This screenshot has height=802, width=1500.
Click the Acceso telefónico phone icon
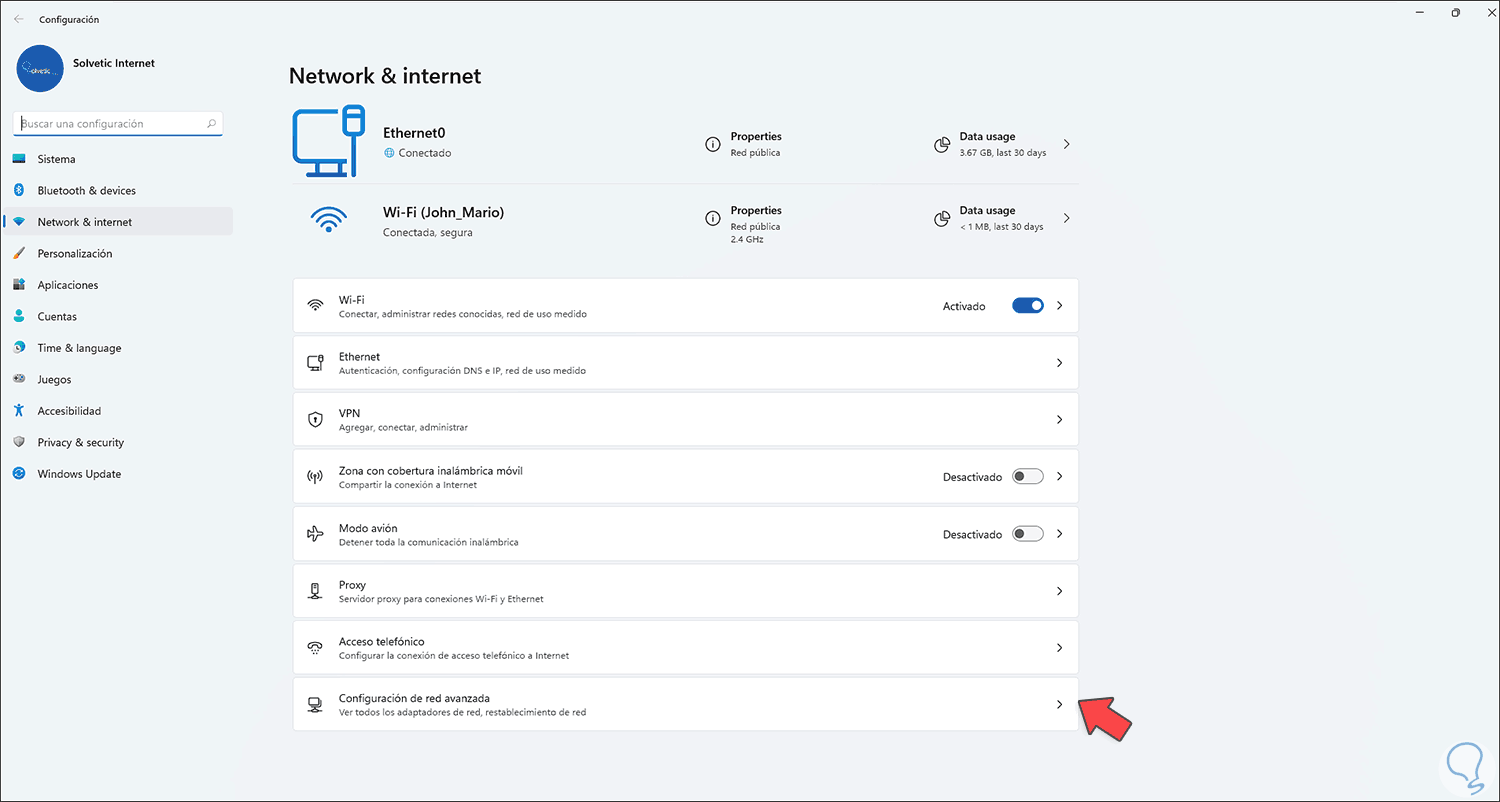315,648
